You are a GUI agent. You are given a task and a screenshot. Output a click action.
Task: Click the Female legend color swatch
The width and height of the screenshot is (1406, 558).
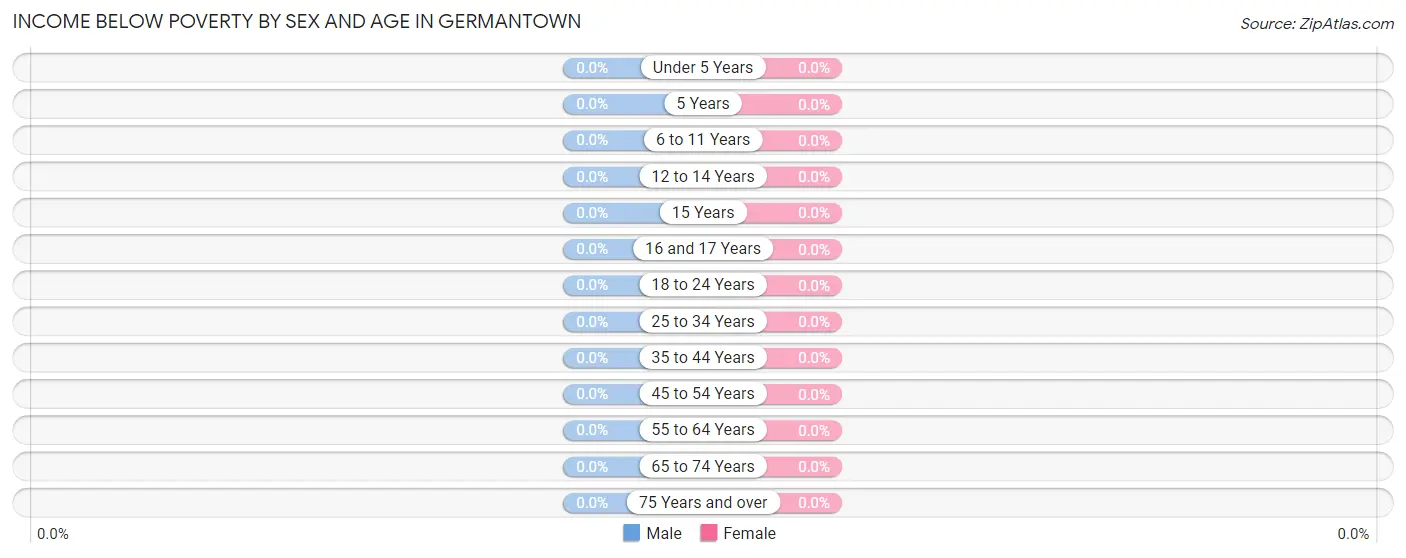tap(709, 533)
